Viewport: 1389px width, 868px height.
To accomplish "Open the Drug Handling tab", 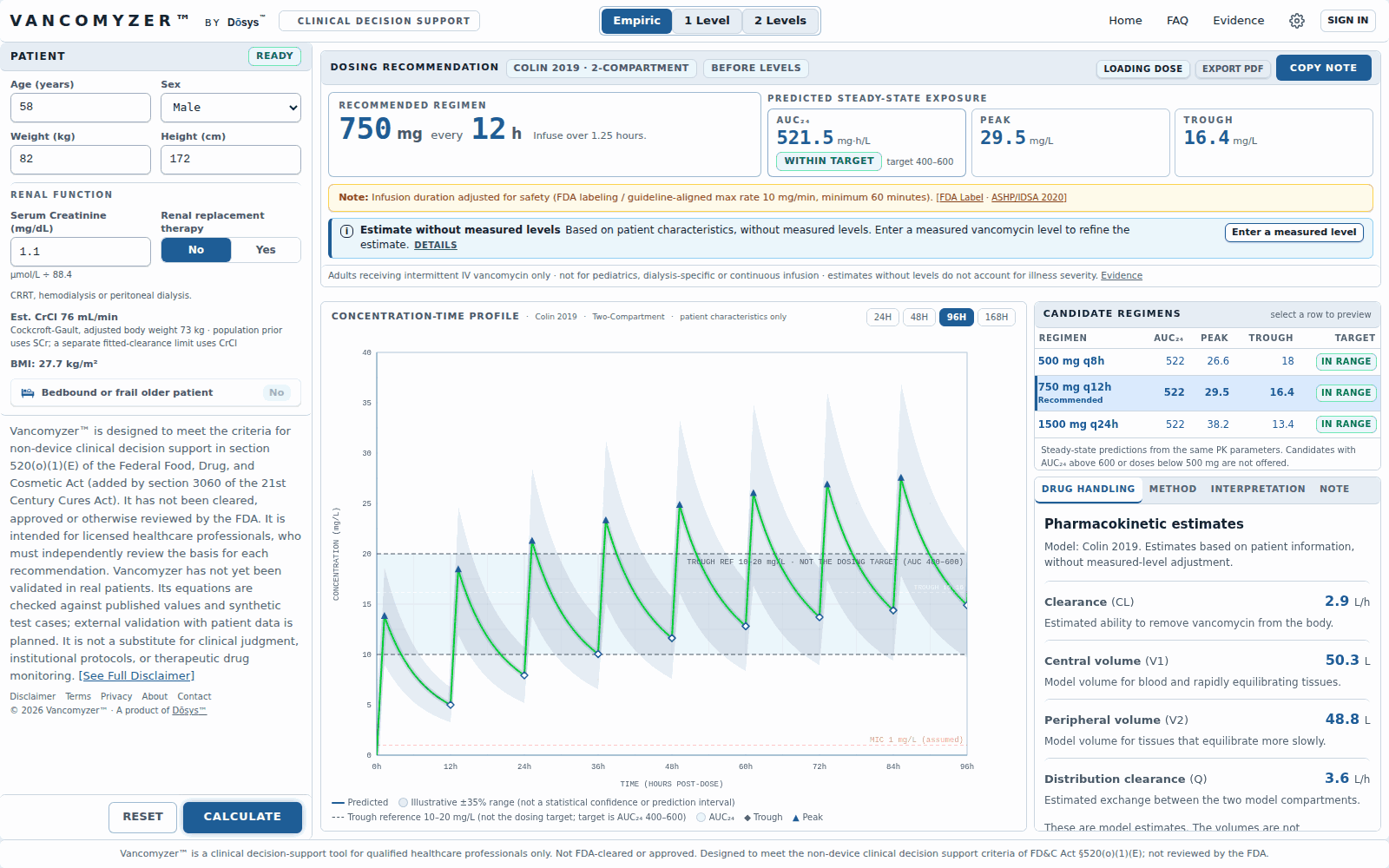I will pos(1088,490).
